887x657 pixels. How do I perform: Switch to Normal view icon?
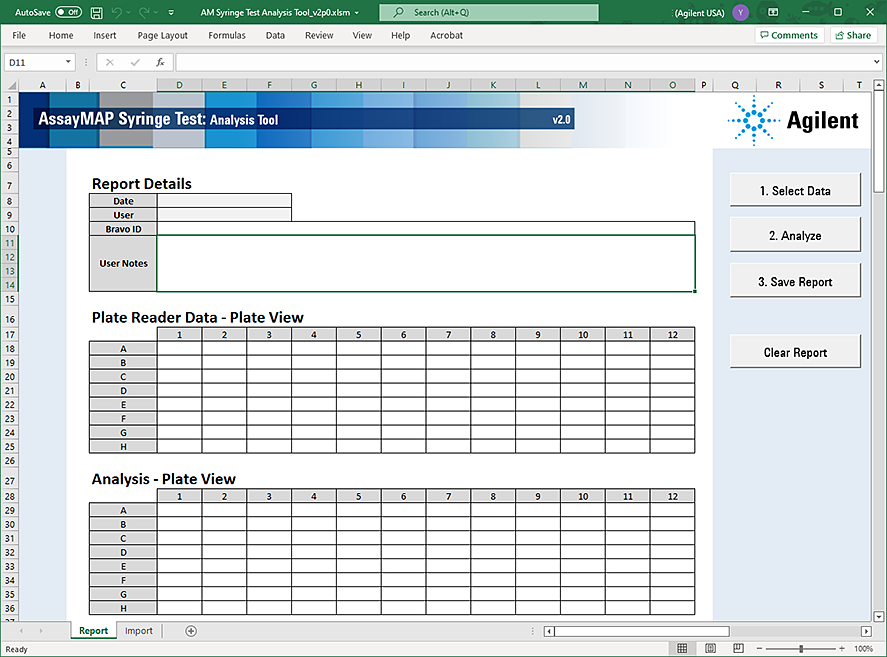pyautogui.click(x=682, y=649)
